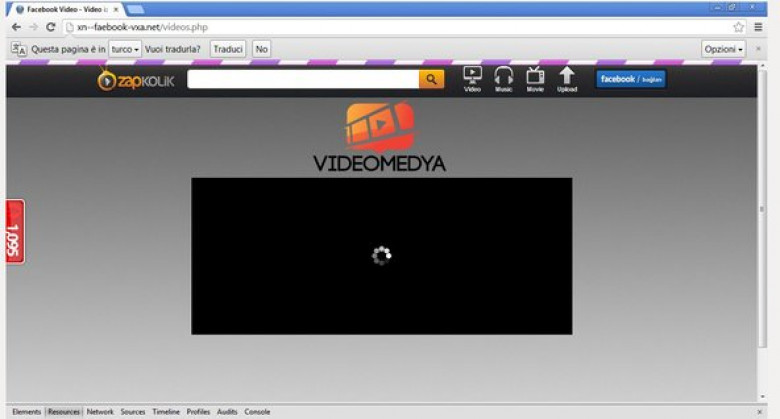Viewport: 780px width, 419px height.
Task: Click the Zapkolik search field
Action: 303,79
